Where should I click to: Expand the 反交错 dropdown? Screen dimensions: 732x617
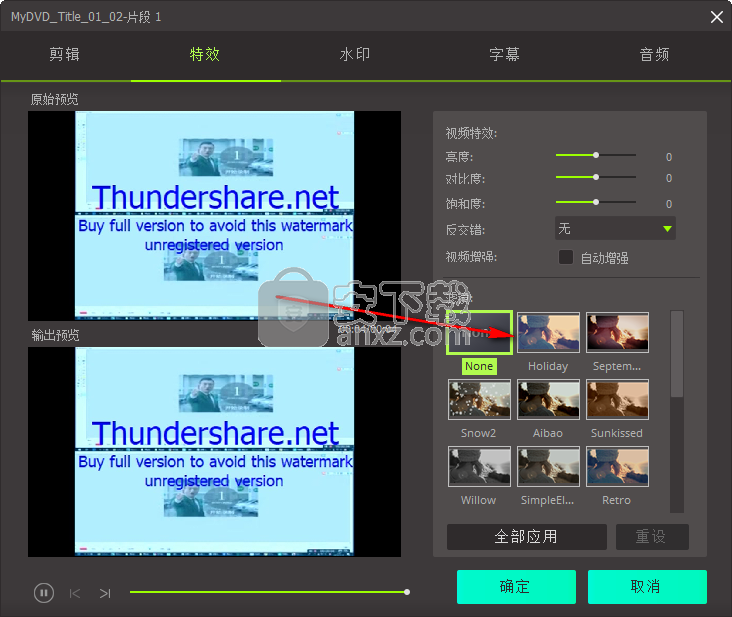(615, 228)
